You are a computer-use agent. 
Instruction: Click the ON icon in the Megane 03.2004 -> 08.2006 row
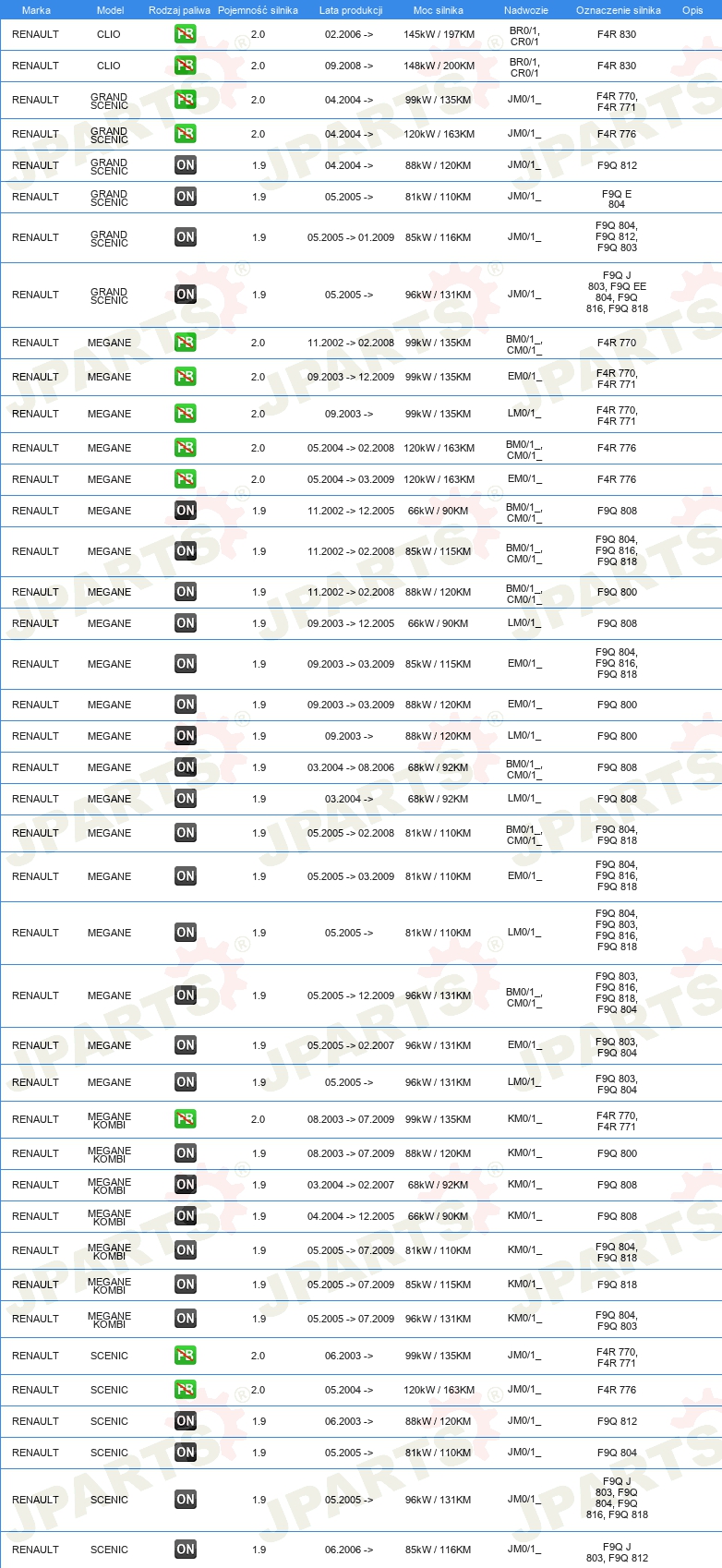pos(186,767)
